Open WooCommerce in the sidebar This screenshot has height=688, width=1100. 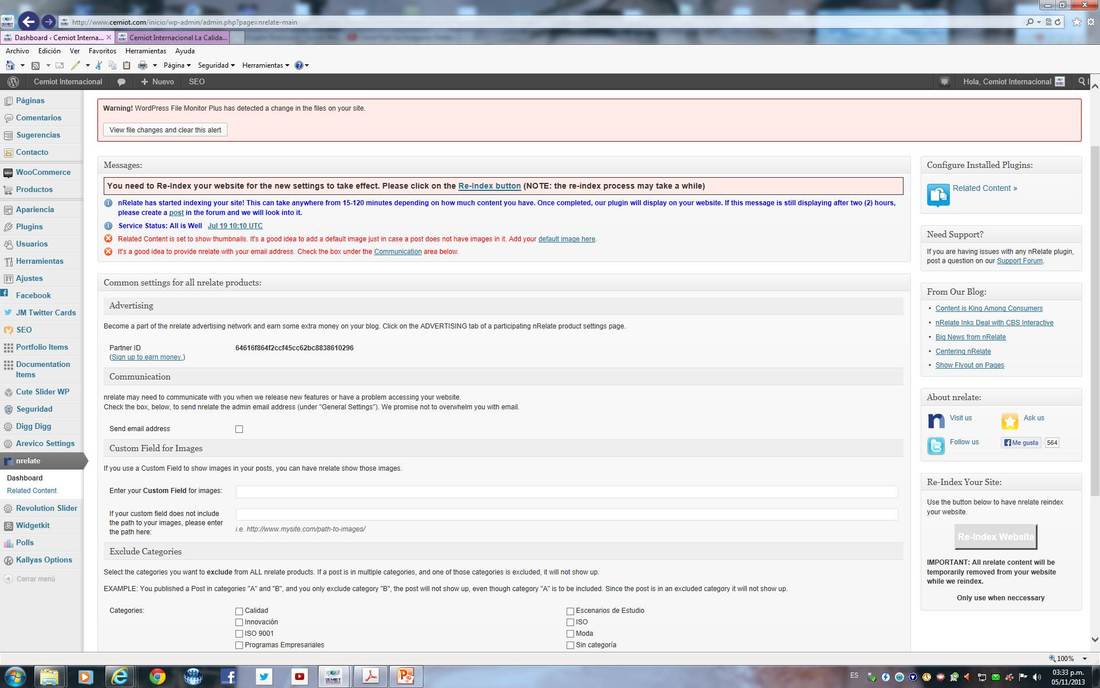coord(43,172)
